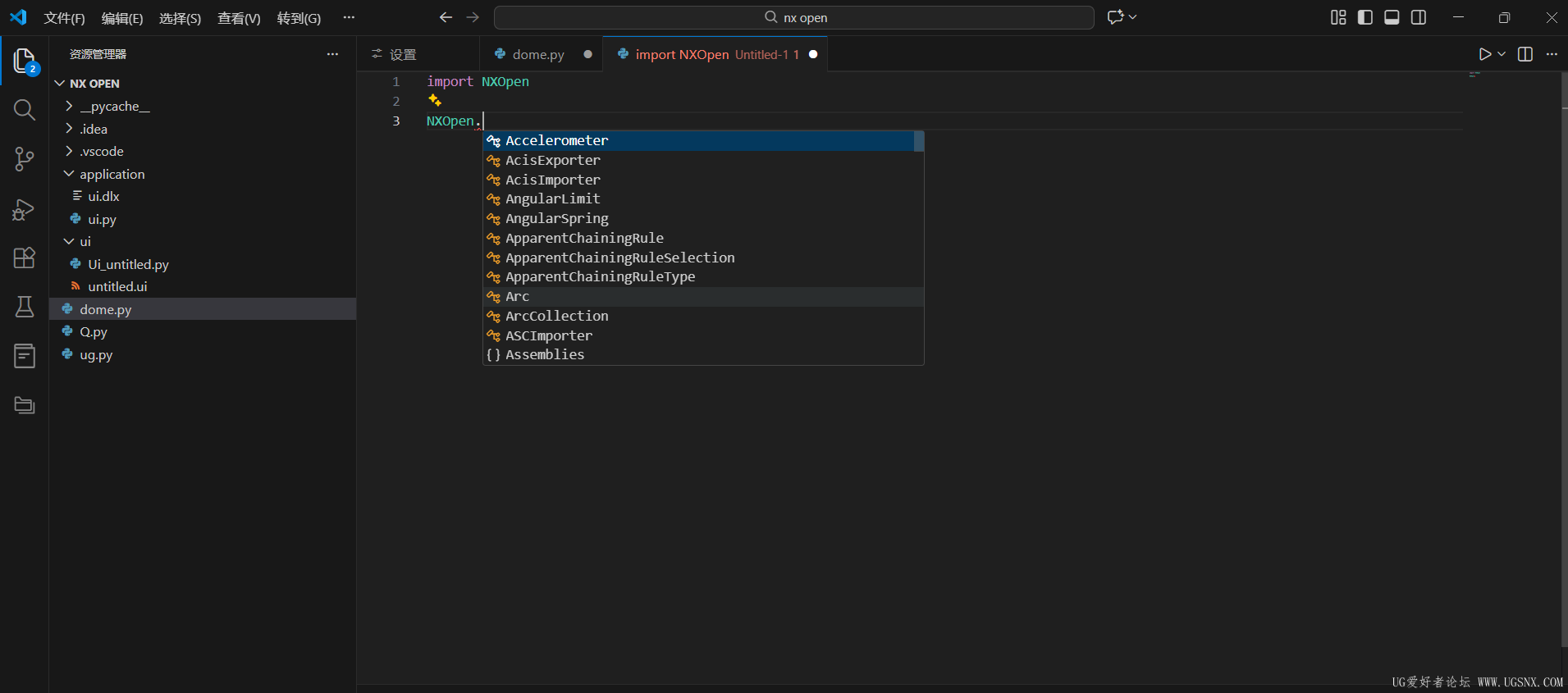Open the Source Control view
The height and width of the screenshot is (693, 1568).
pos(25,159)
